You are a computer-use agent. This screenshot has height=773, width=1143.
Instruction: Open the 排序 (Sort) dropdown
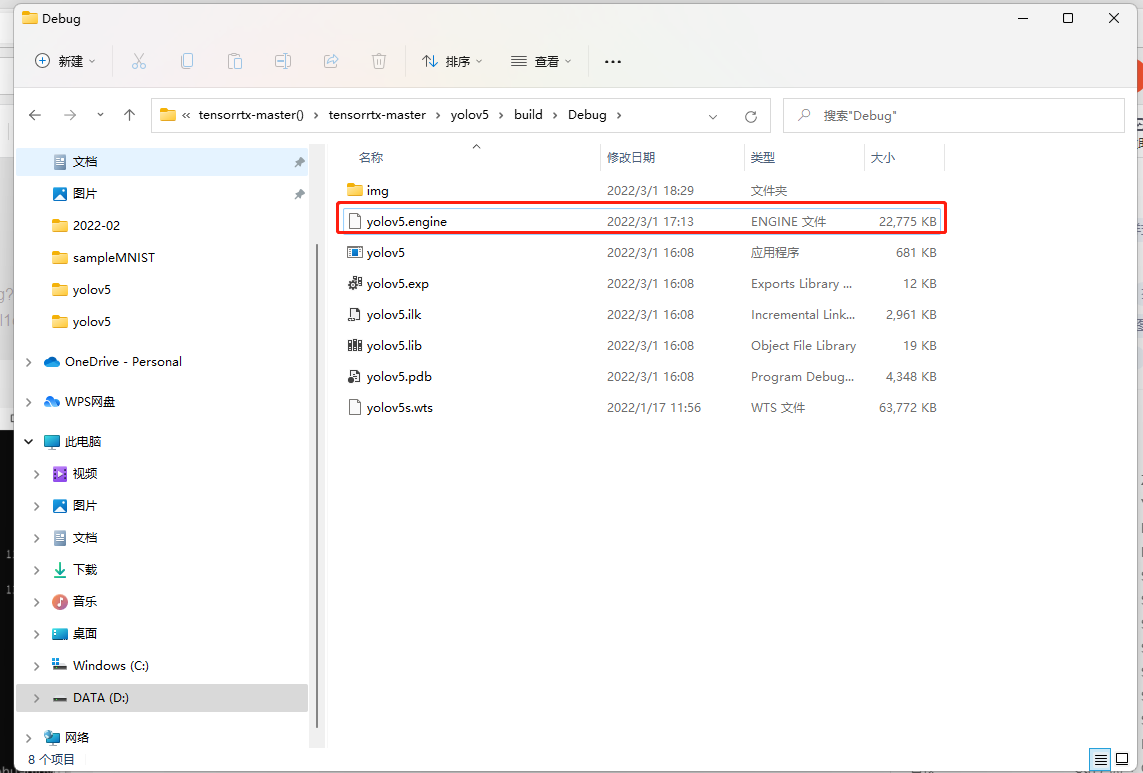(x=452, y=61)
